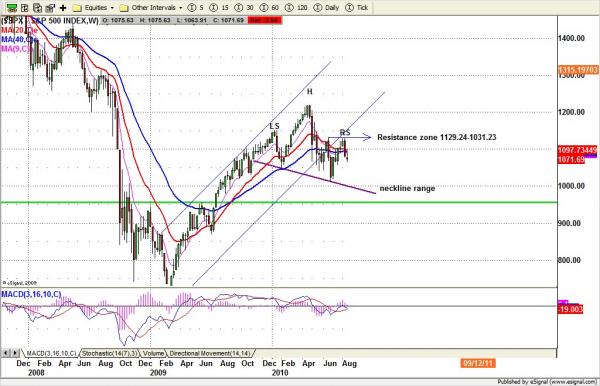Click the grid layout toolbar icon

(x=24, y=8)
